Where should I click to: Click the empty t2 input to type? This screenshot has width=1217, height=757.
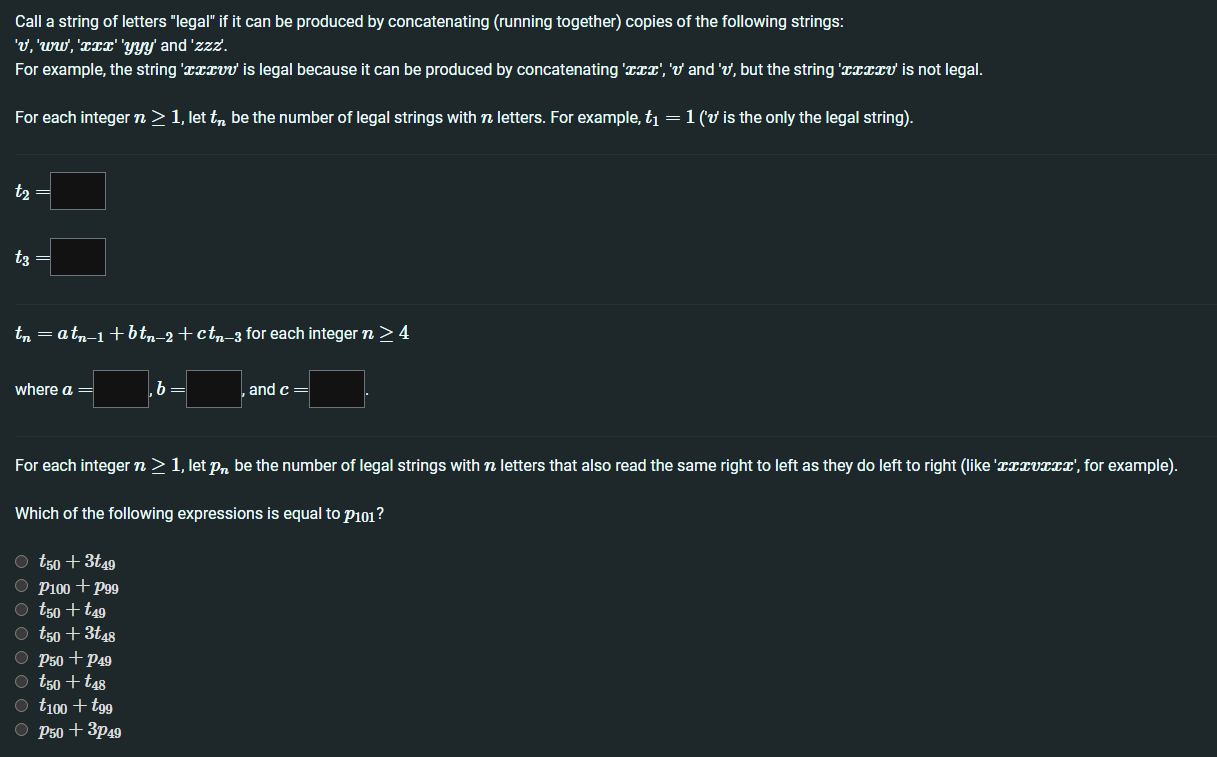click(x=77, y=191)
